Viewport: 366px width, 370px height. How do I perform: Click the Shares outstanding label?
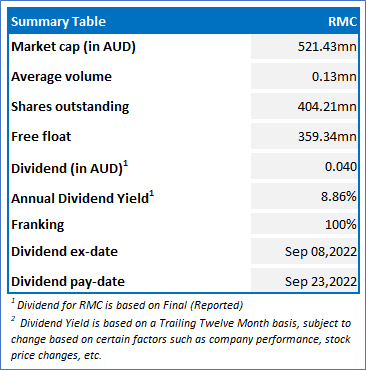click(70, 107)
